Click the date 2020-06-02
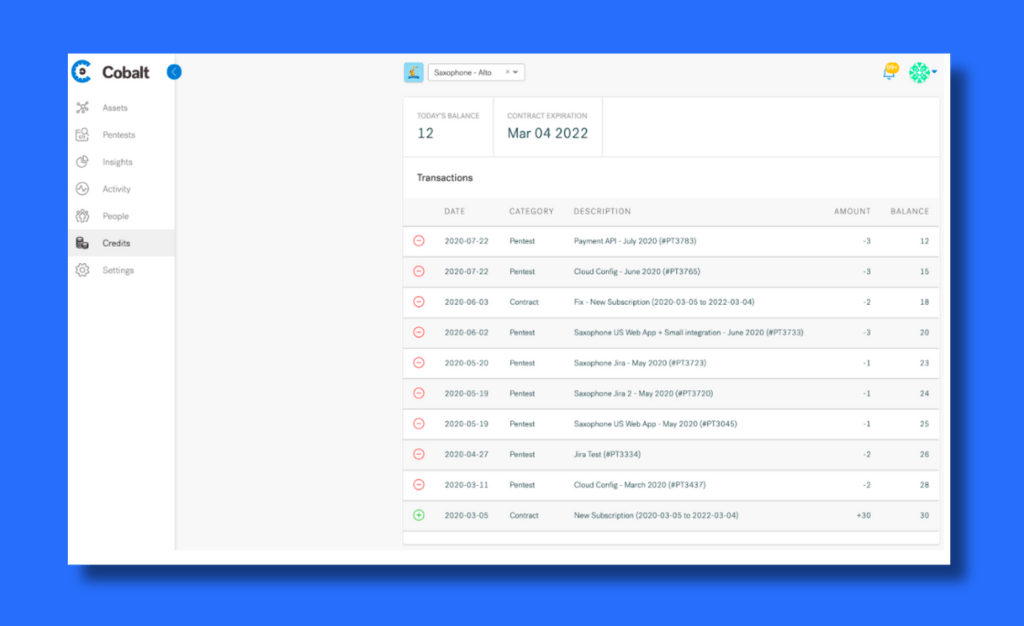Image resolution: width=1024 pixels, height=626 pixels. [x=466, y=332]
